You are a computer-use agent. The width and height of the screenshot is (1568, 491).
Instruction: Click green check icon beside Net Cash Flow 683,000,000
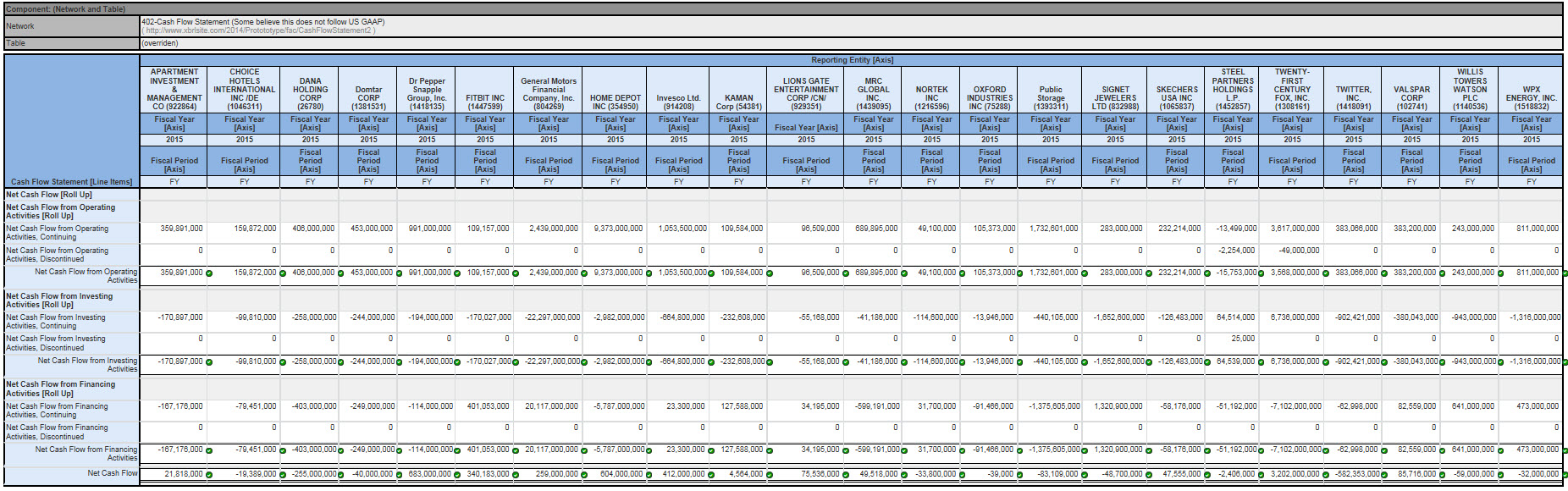click(457, 475)
